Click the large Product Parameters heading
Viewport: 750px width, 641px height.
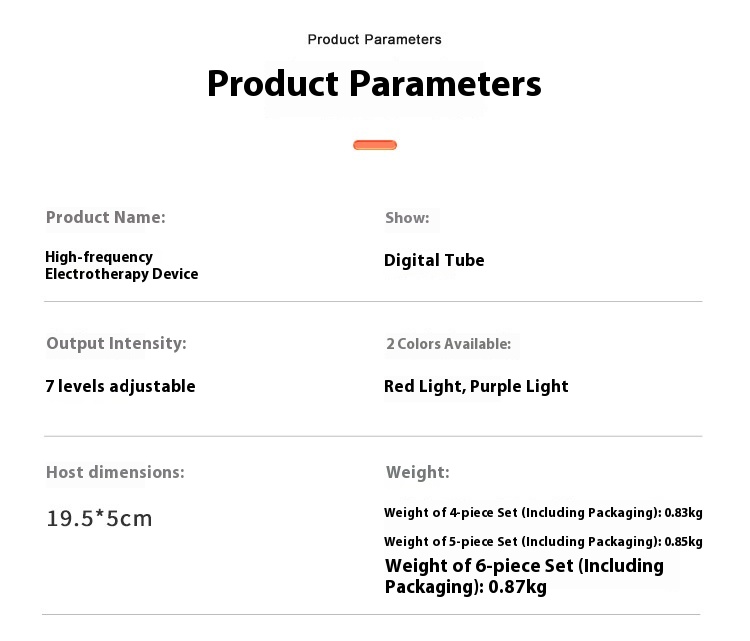click(374, 83)
